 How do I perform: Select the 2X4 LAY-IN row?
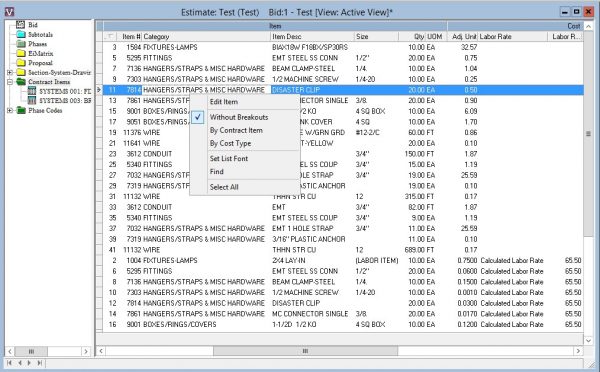point(343,260)
